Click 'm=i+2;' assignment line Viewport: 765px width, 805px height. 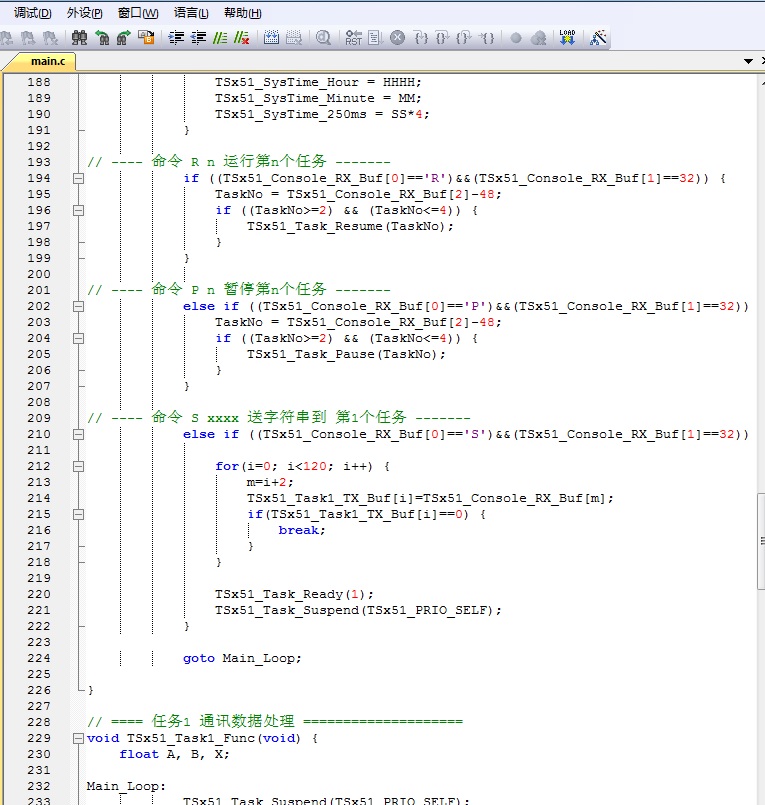pyautogui.click(x=270, y=482)
